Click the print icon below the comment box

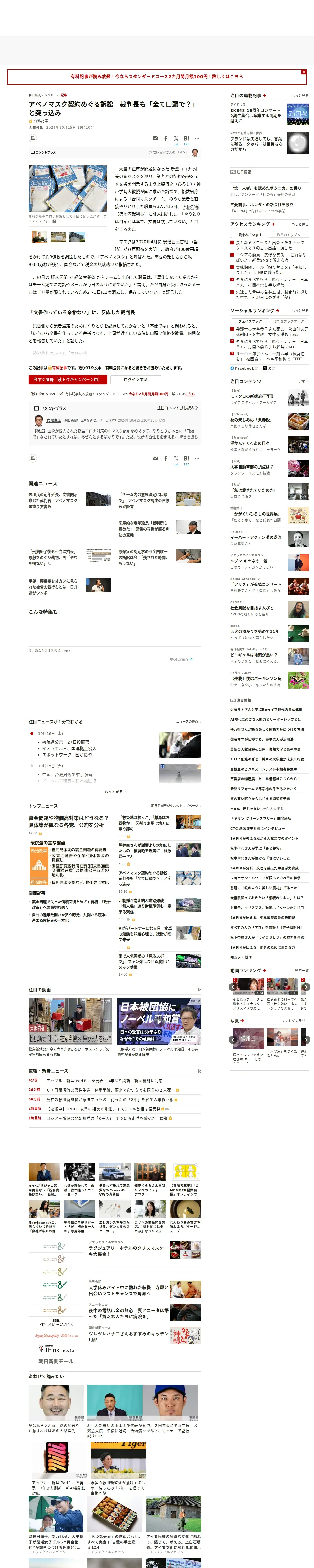pos(33,458)
